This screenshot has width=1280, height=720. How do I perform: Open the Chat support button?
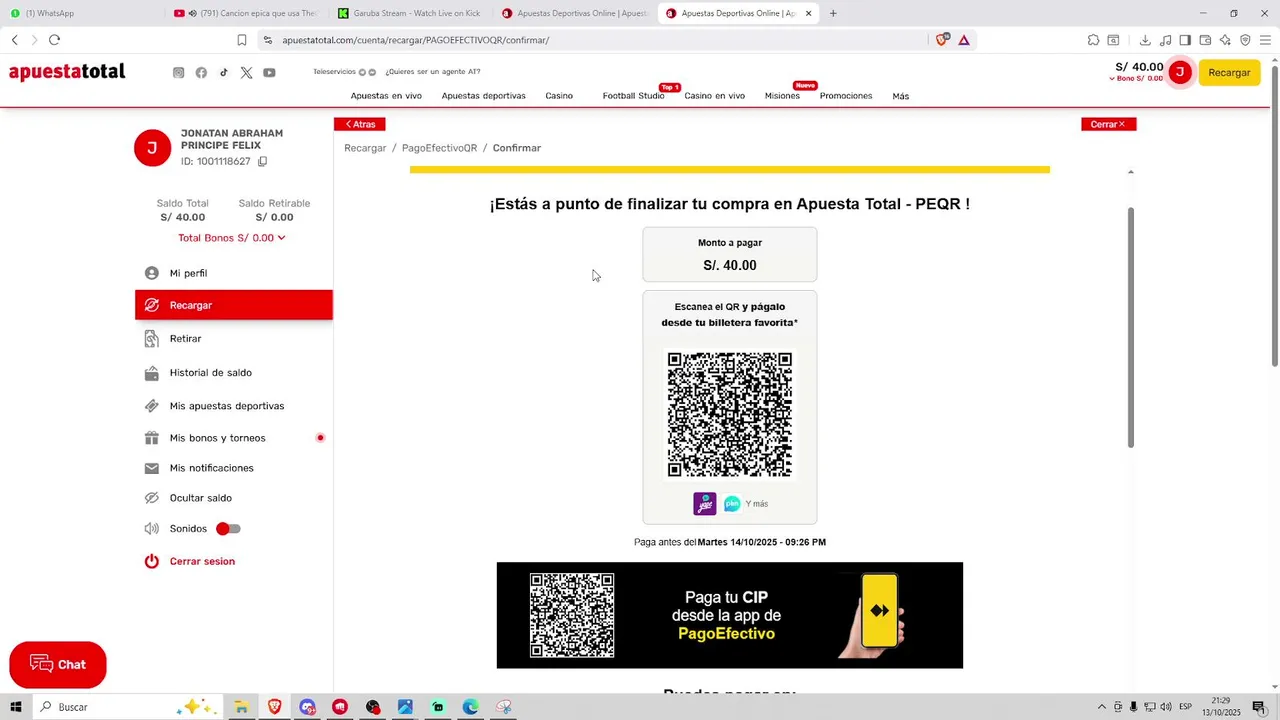pyautogui.click(x=58, y=665)
